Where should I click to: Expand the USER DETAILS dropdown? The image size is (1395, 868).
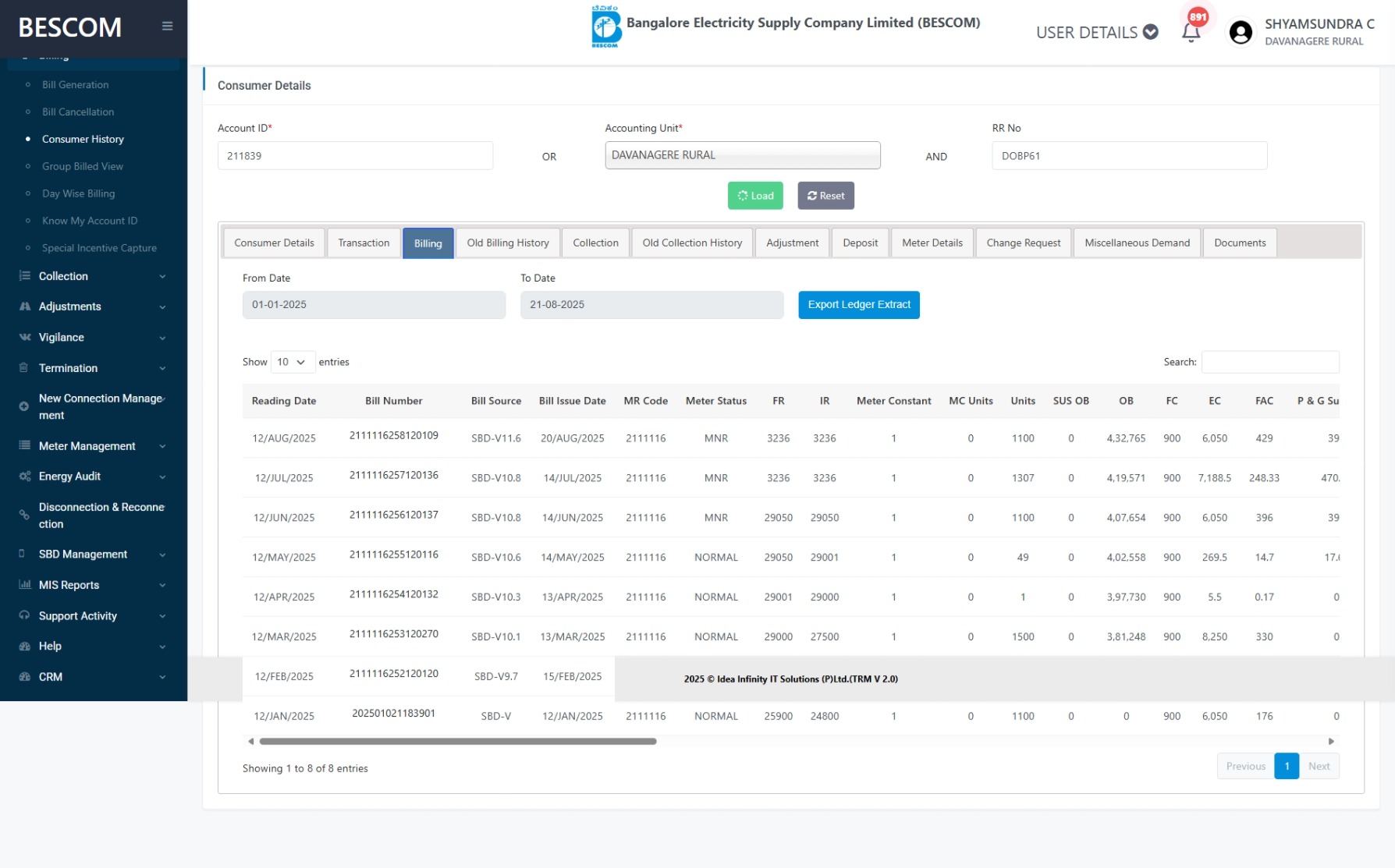pos(1096,32)
